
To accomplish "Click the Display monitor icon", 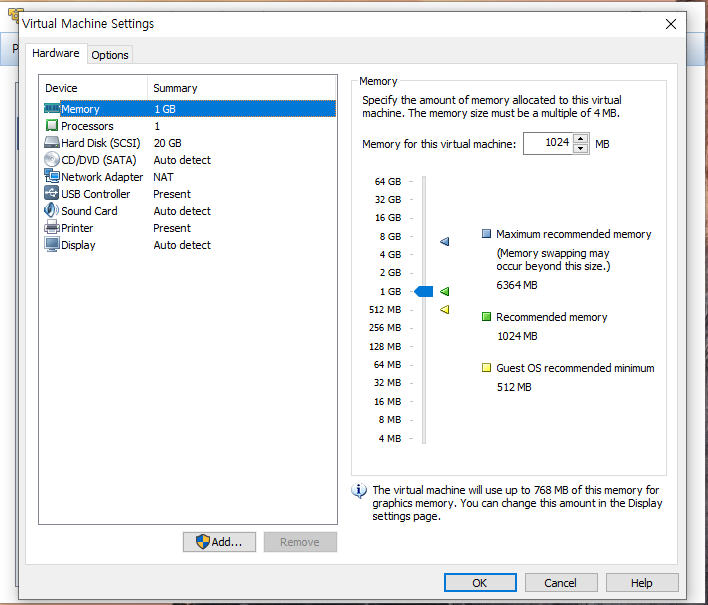I will [x=52, y=245].
